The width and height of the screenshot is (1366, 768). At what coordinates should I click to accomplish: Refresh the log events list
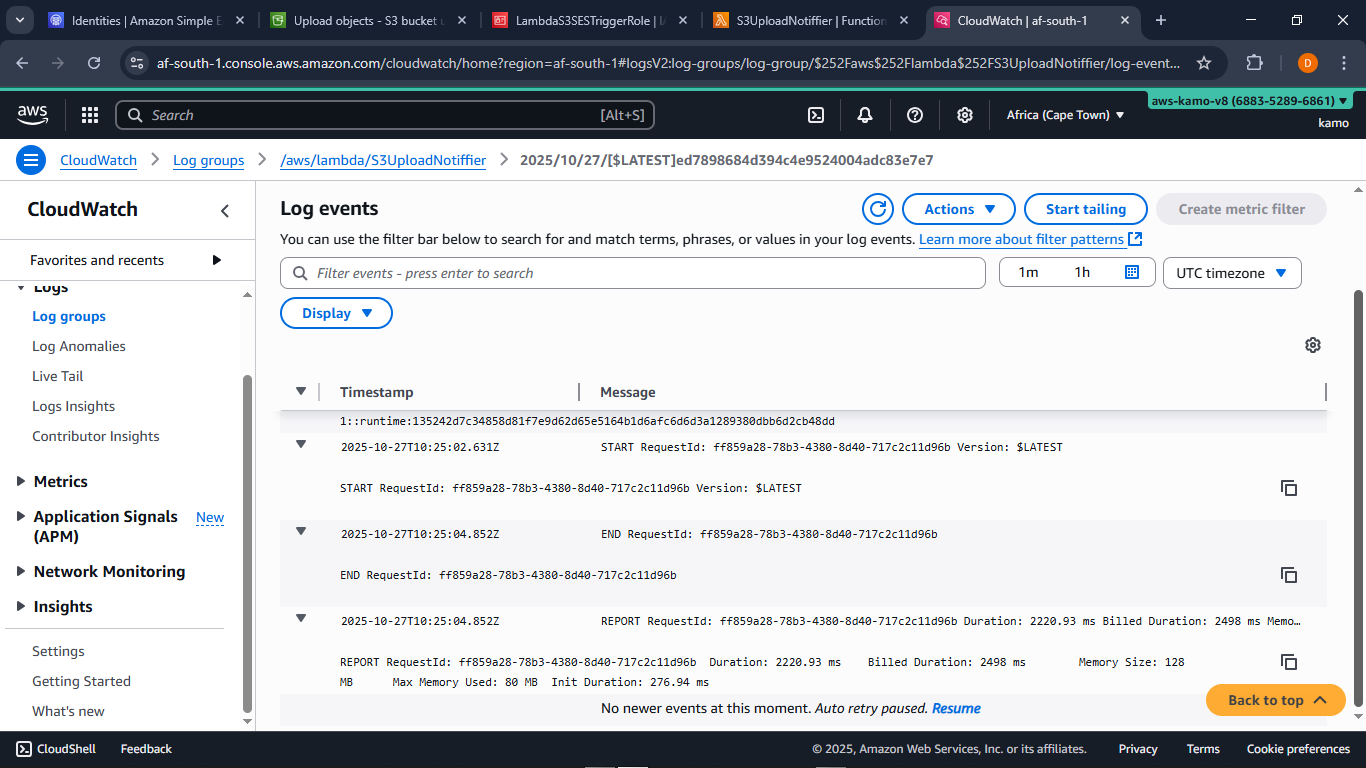tap(877, 209)
